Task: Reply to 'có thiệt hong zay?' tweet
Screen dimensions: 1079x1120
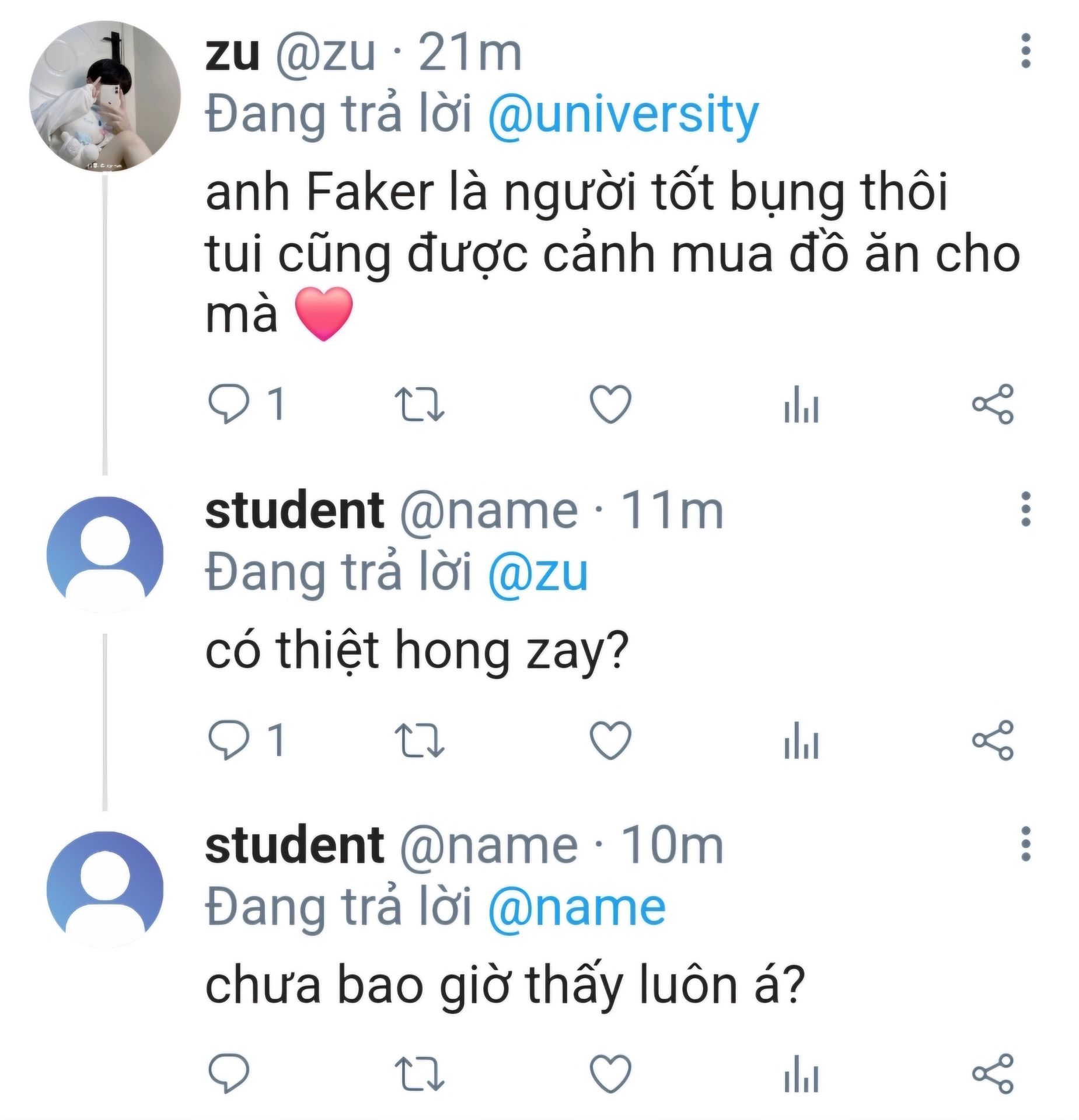Action: tap(229, 740)
